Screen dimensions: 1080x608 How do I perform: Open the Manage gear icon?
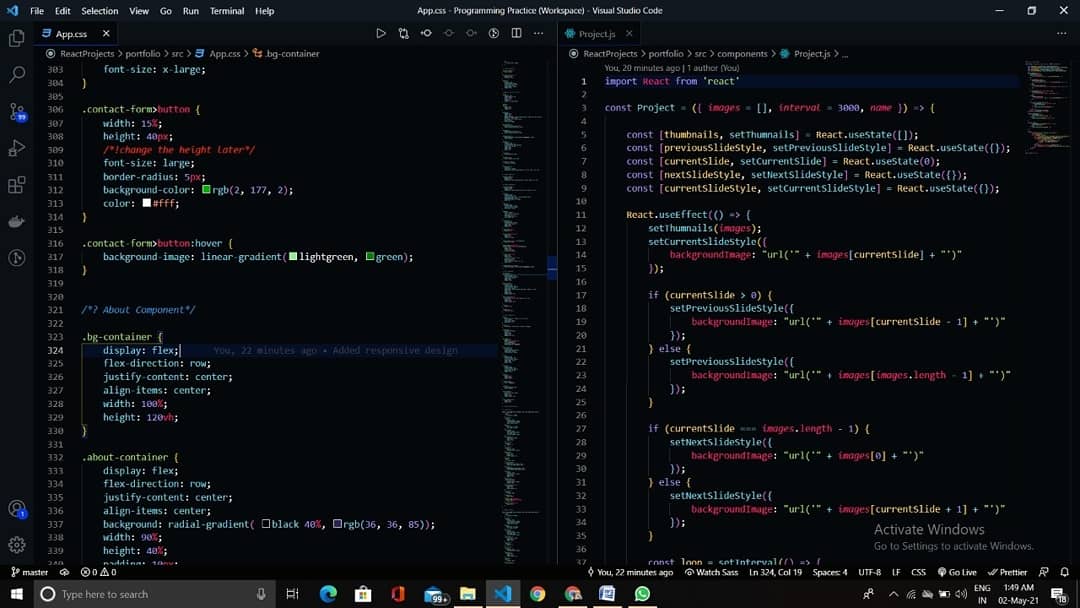(x=17, y=545)
